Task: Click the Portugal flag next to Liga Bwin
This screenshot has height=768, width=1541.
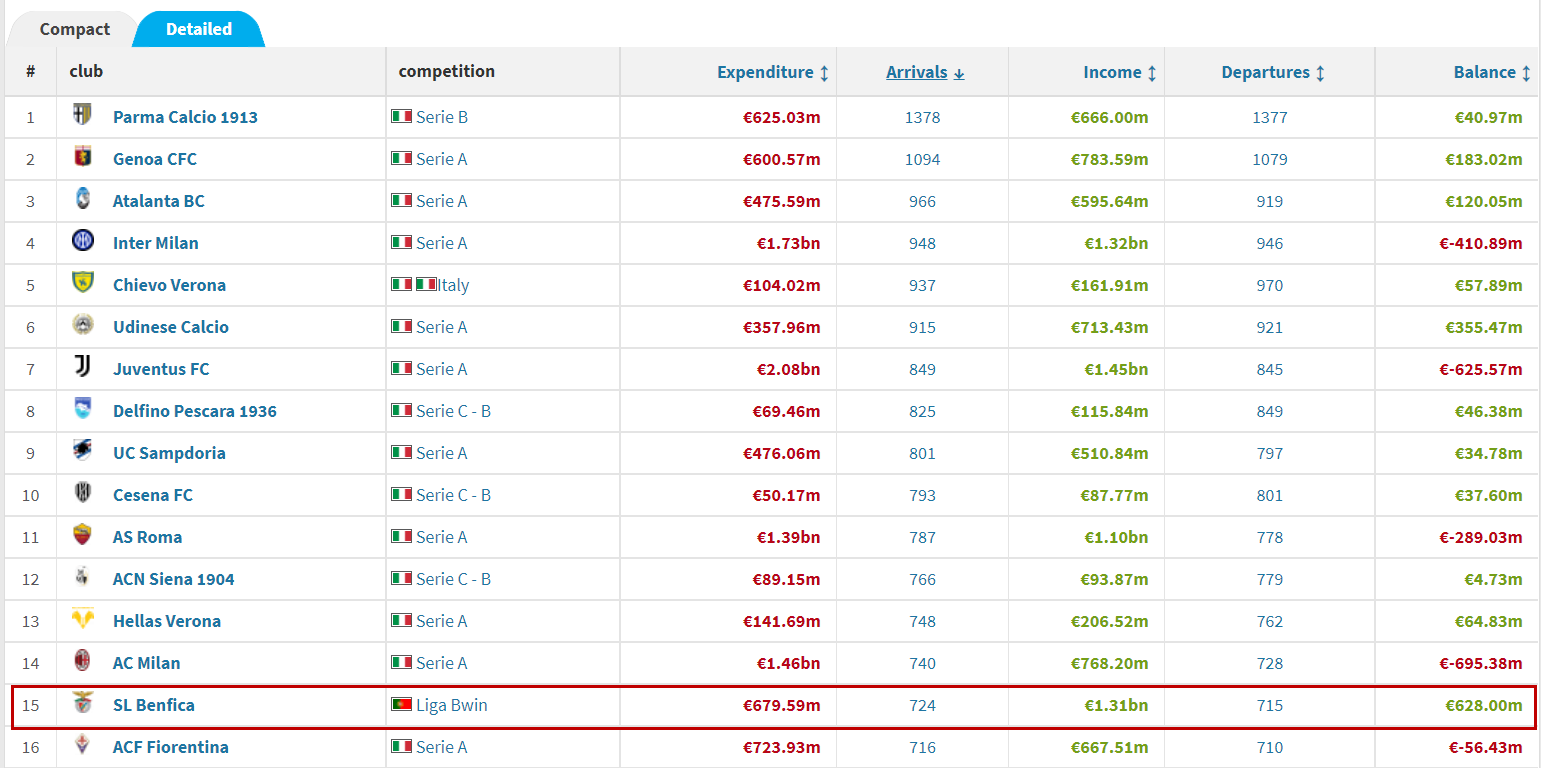Action: 402,705
